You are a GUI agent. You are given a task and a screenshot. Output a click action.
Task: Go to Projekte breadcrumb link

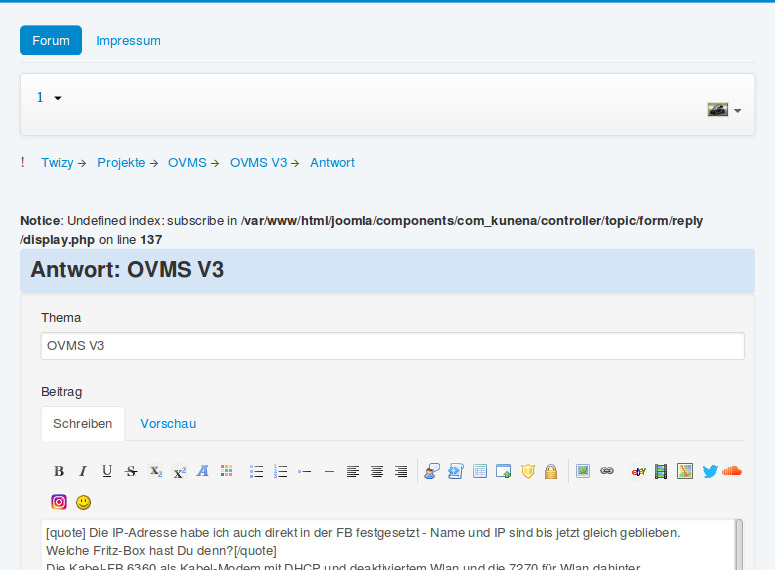[121, 162]
